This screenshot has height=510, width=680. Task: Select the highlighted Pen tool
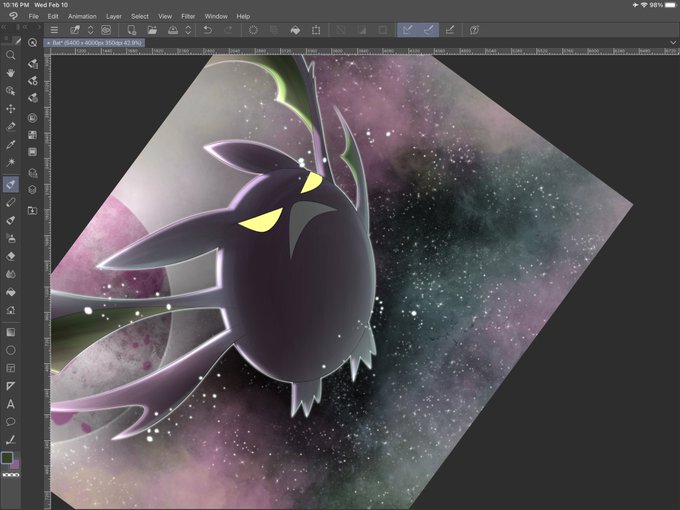(x=10, y=184)
